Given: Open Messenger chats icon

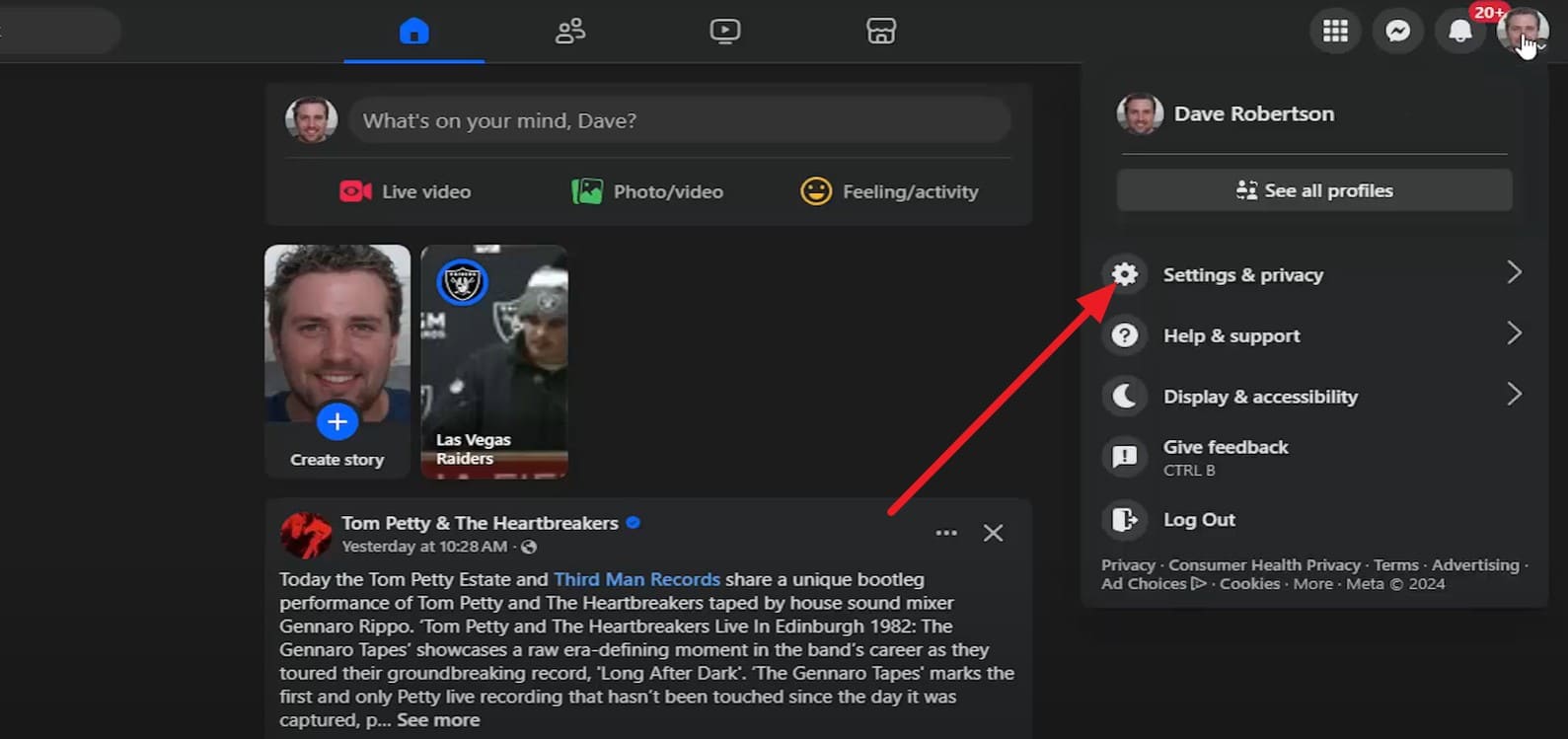Looking at the screenshot, I should [x=1397, y=32].
